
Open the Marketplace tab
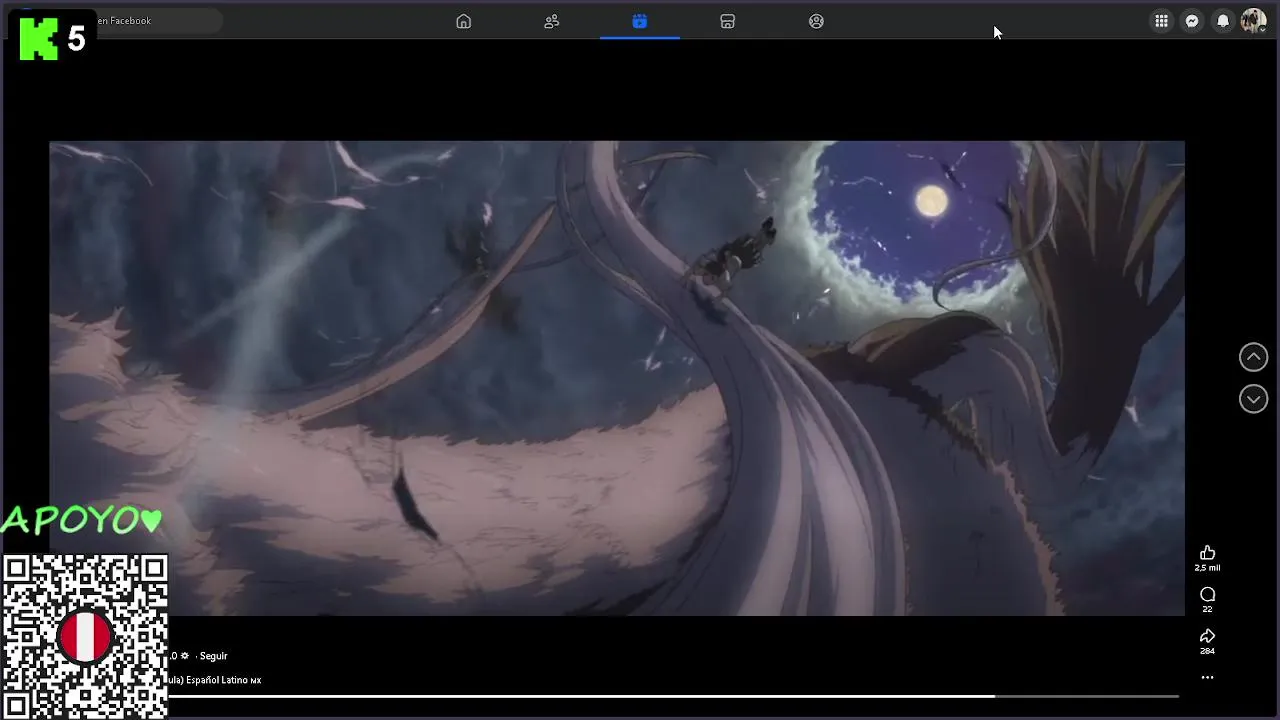[728, 21]
